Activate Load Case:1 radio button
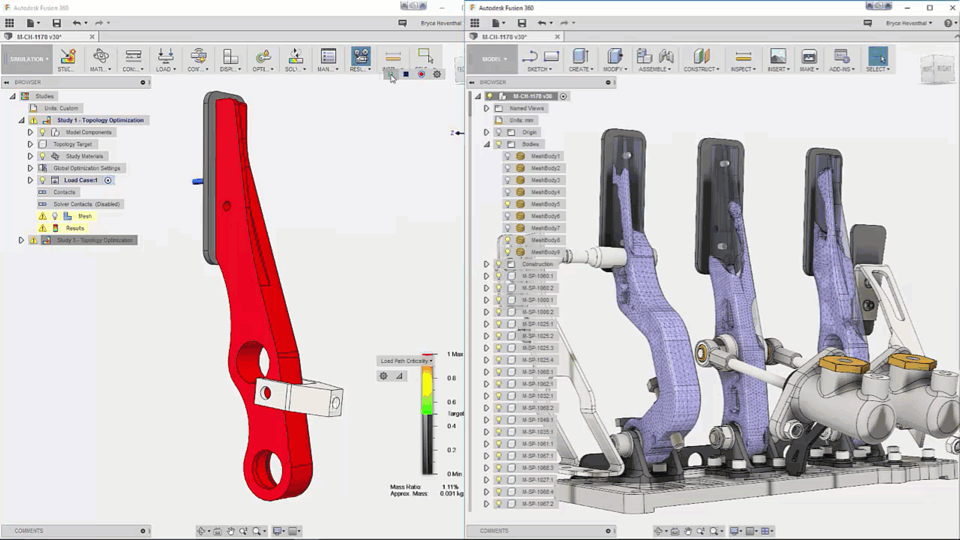This screenshot has width=960, height=540. point(108,180)
